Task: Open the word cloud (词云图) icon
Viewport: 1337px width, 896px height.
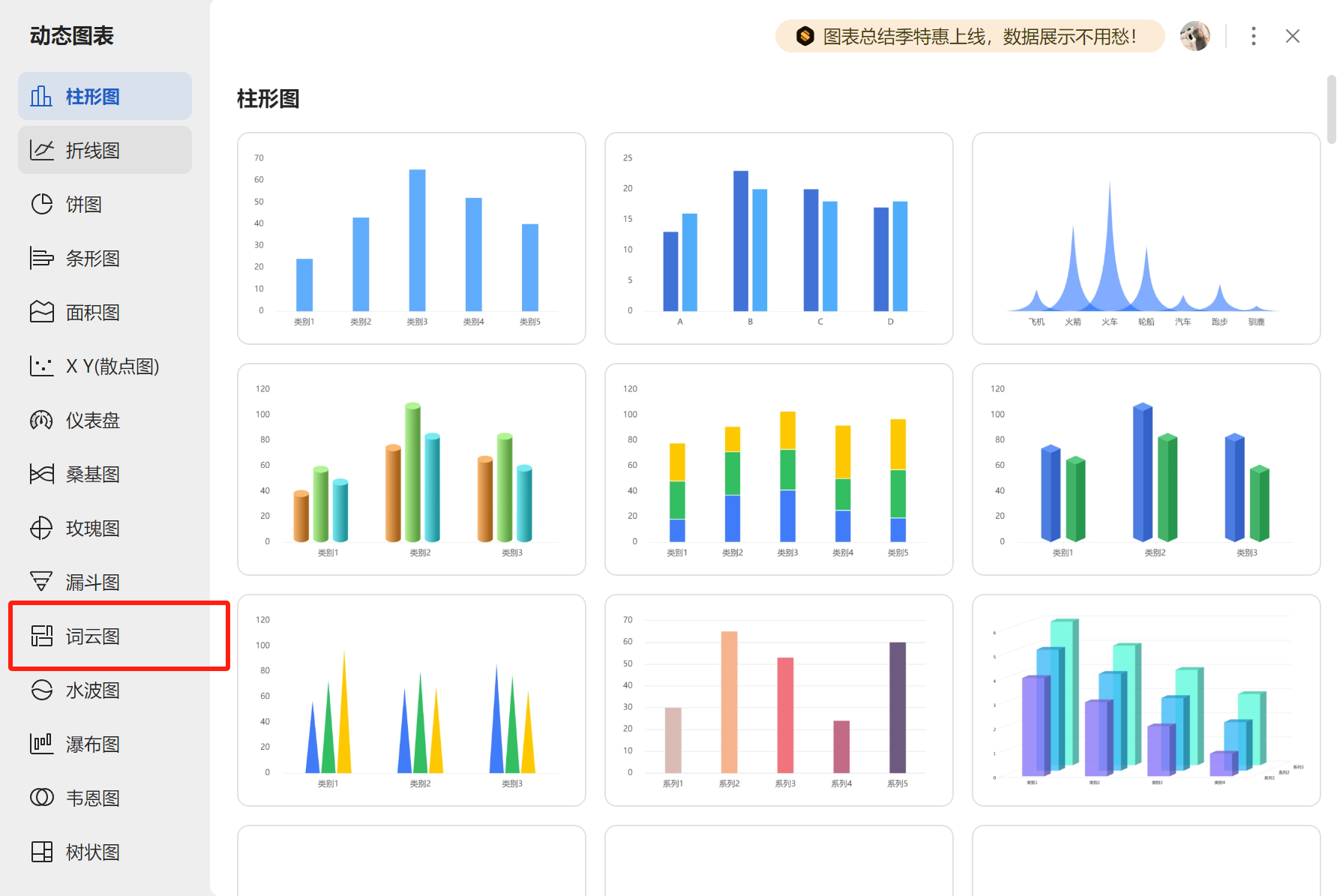Action: tap(42, 636)
